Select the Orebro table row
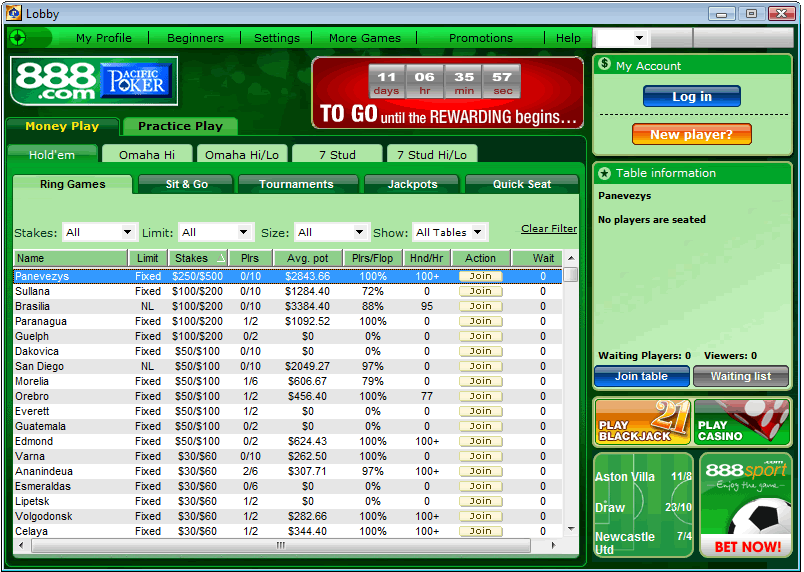 pyautogui.click(x=288, y=396)
